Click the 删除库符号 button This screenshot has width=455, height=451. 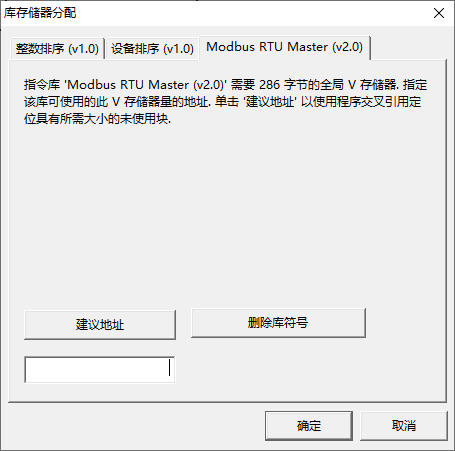point(278,323)
